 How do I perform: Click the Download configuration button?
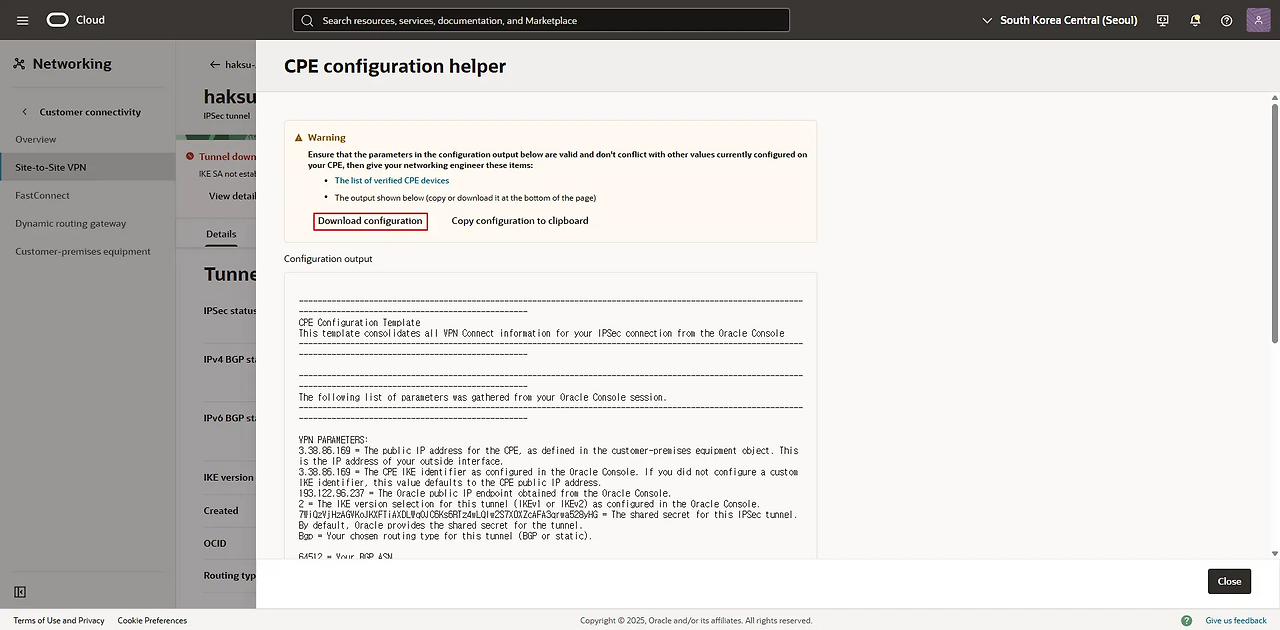(x=370, y=221)
